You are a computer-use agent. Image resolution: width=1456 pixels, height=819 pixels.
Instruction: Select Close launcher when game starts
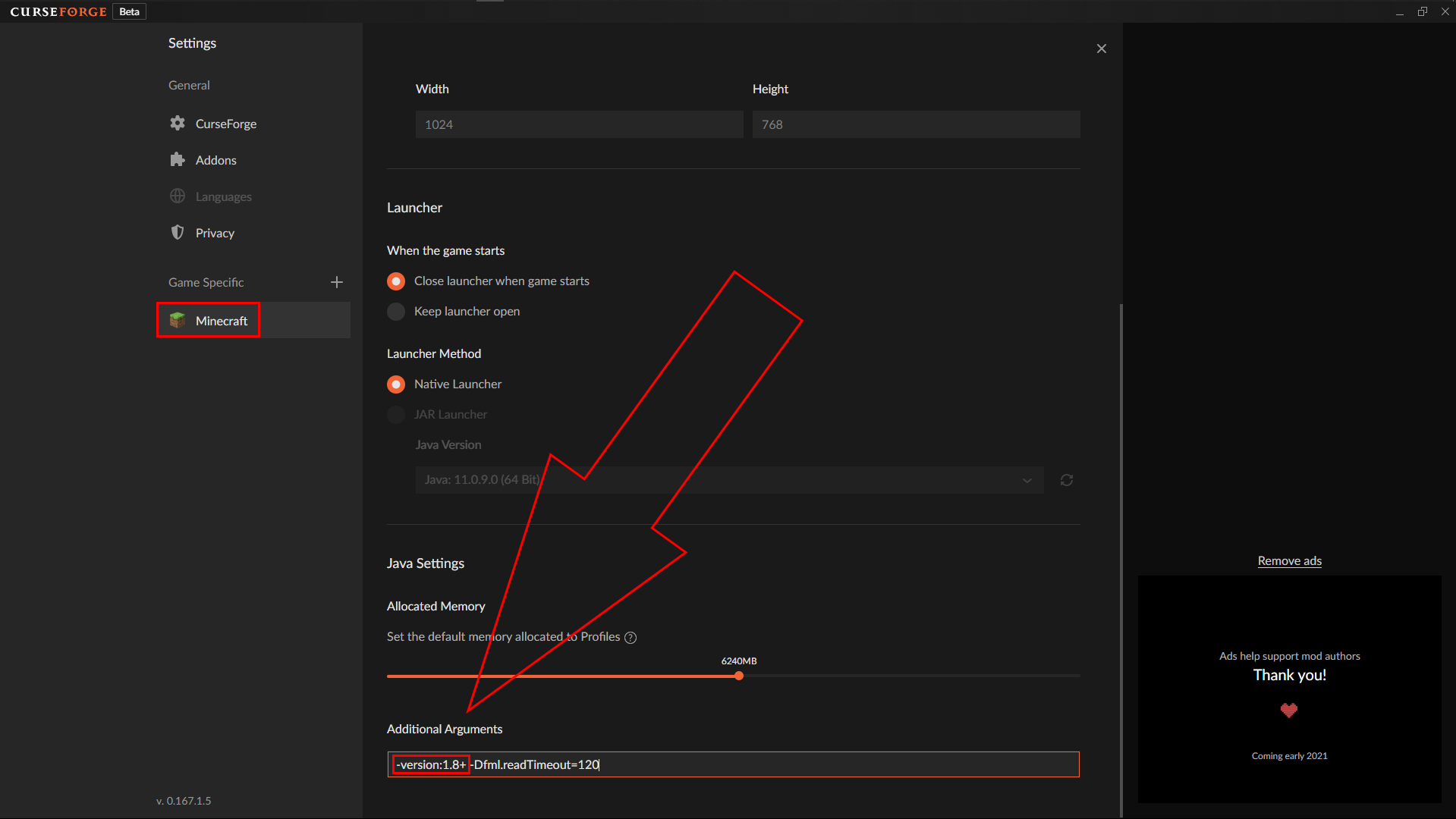[396, 281]
